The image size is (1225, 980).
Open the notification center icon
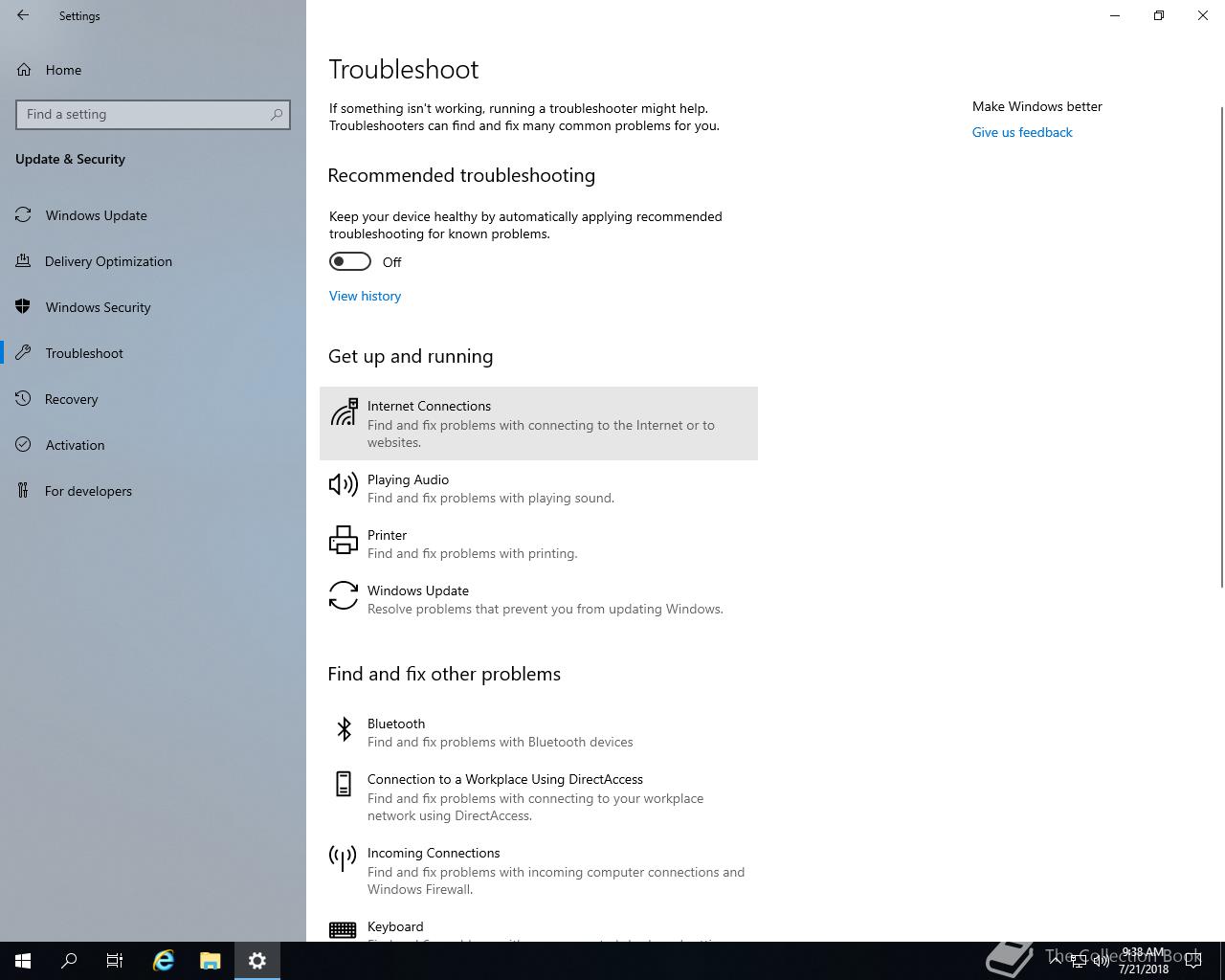tap(1193, 961)
